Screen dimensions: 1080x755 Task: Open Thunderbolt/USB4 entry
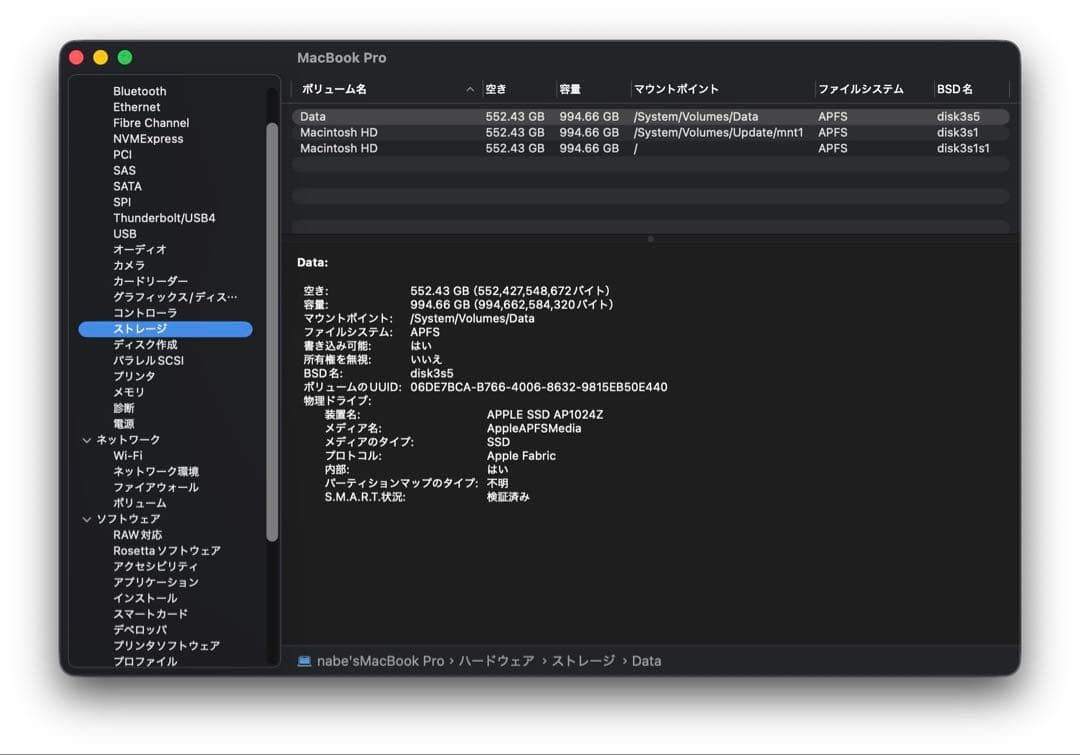tap(164, 218)
